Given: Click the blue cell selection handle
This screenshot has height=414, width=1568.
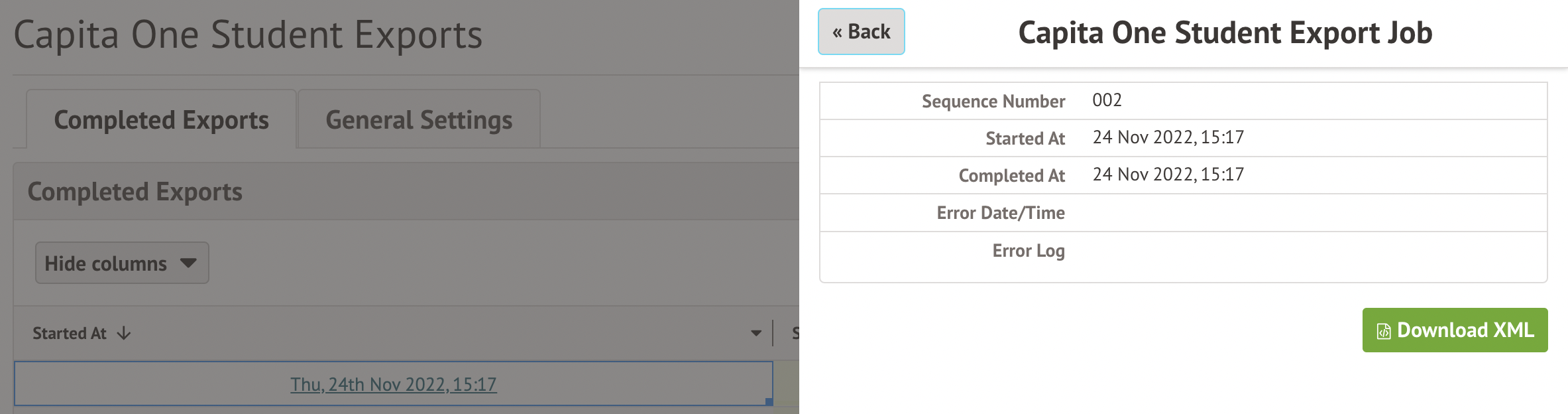Looking at the screenshot, I should tap(769, 401).
